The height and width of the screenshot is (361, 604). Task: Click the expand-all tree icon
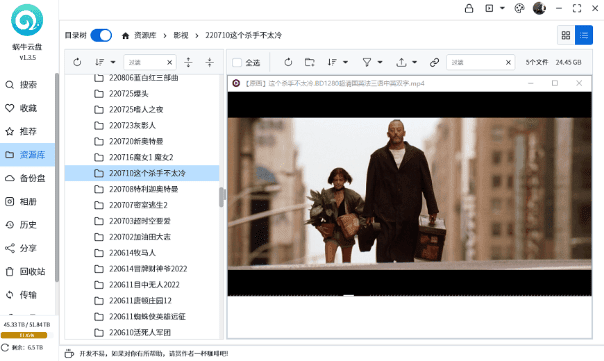[188, 62]
